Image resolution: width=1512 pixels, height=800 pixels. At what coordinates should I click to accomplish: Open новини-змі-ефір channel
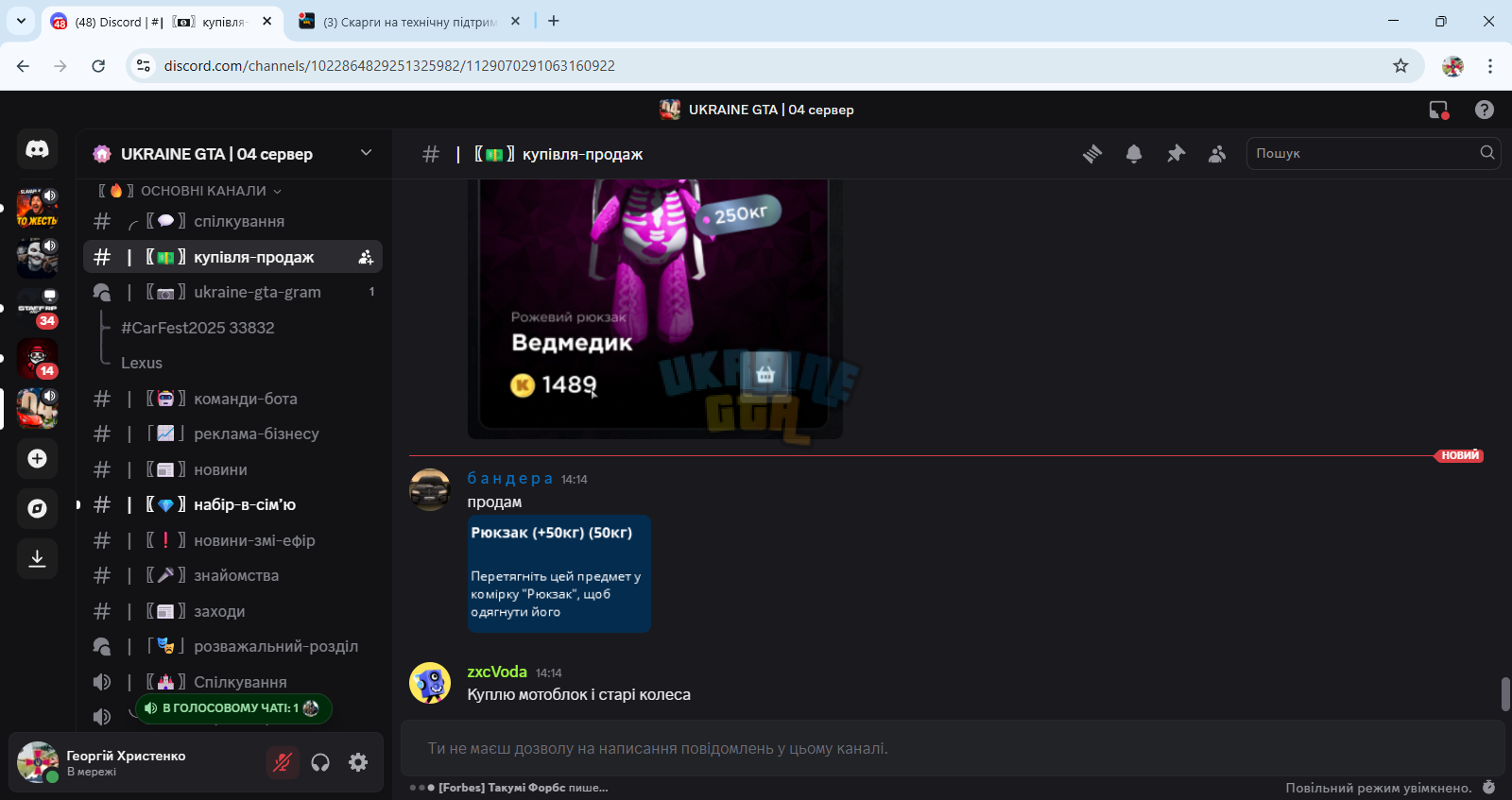coord(232,540)
